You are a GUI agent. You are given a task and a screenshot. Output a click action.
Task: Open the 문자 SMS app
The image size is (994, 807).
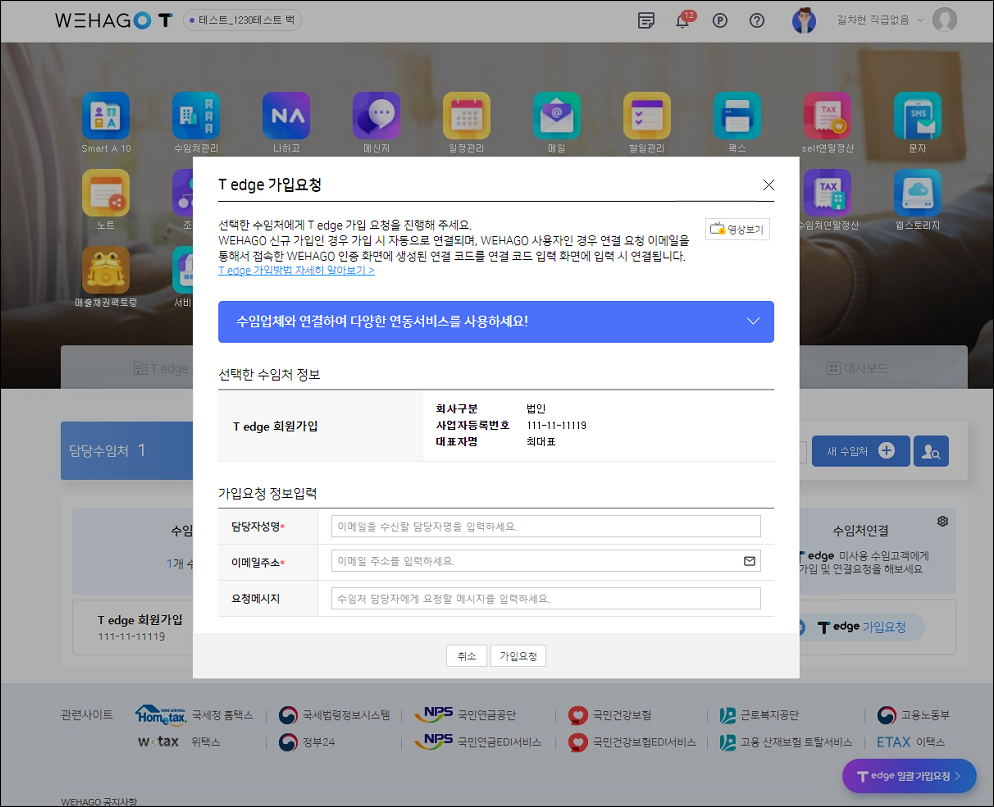tap(917, 116)
